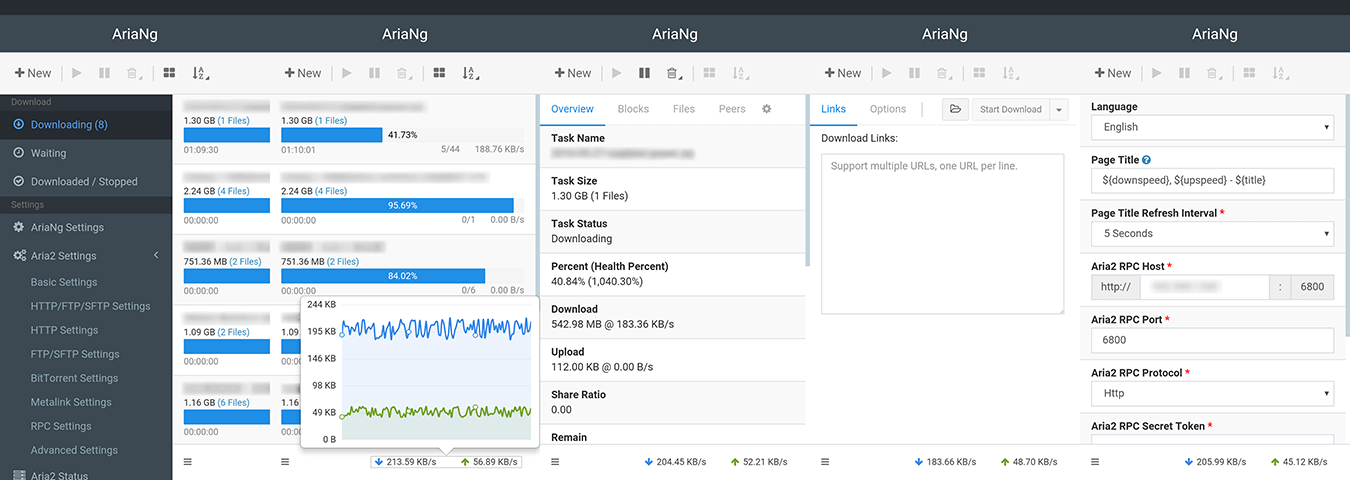Click the upload speed indicator 56.89 KB/s
The image size is (1350, 480).
pos(489,462)
